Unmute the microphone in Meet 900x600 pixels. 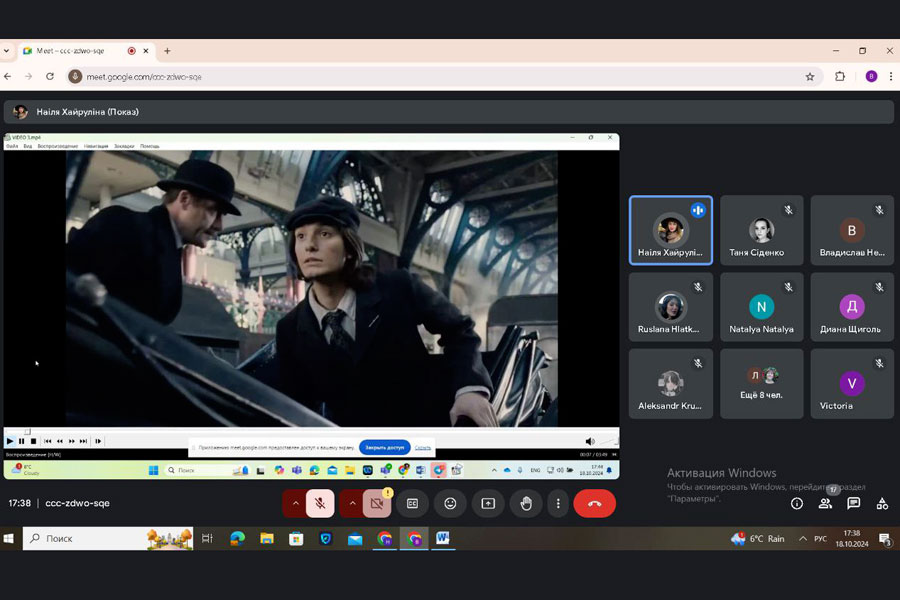click(320, 503)
